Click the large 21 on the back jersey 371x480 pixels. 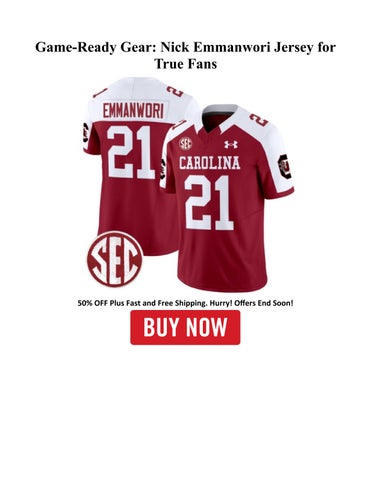click(131, 152)
